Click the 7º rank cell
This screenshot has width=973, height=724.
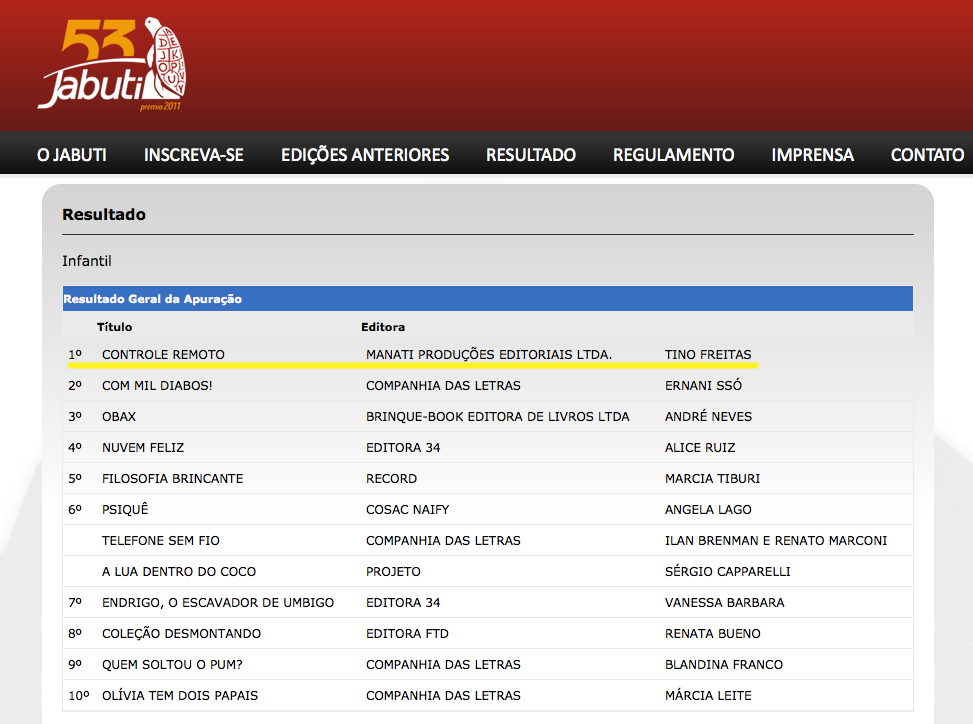pos(75,602)
